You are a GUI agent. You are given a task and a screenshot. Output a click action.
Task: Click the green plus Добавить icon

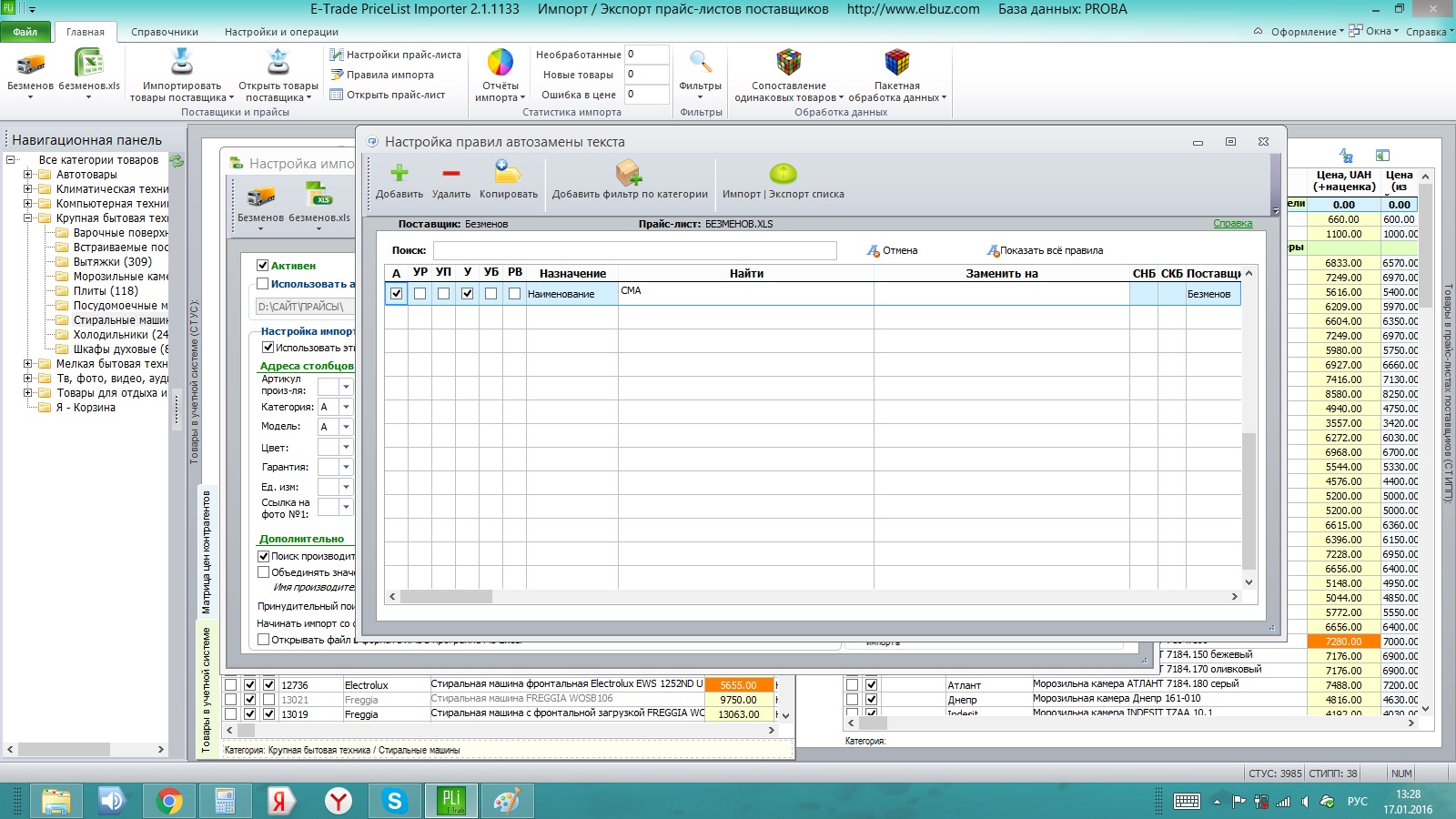(x=399, y=173)
